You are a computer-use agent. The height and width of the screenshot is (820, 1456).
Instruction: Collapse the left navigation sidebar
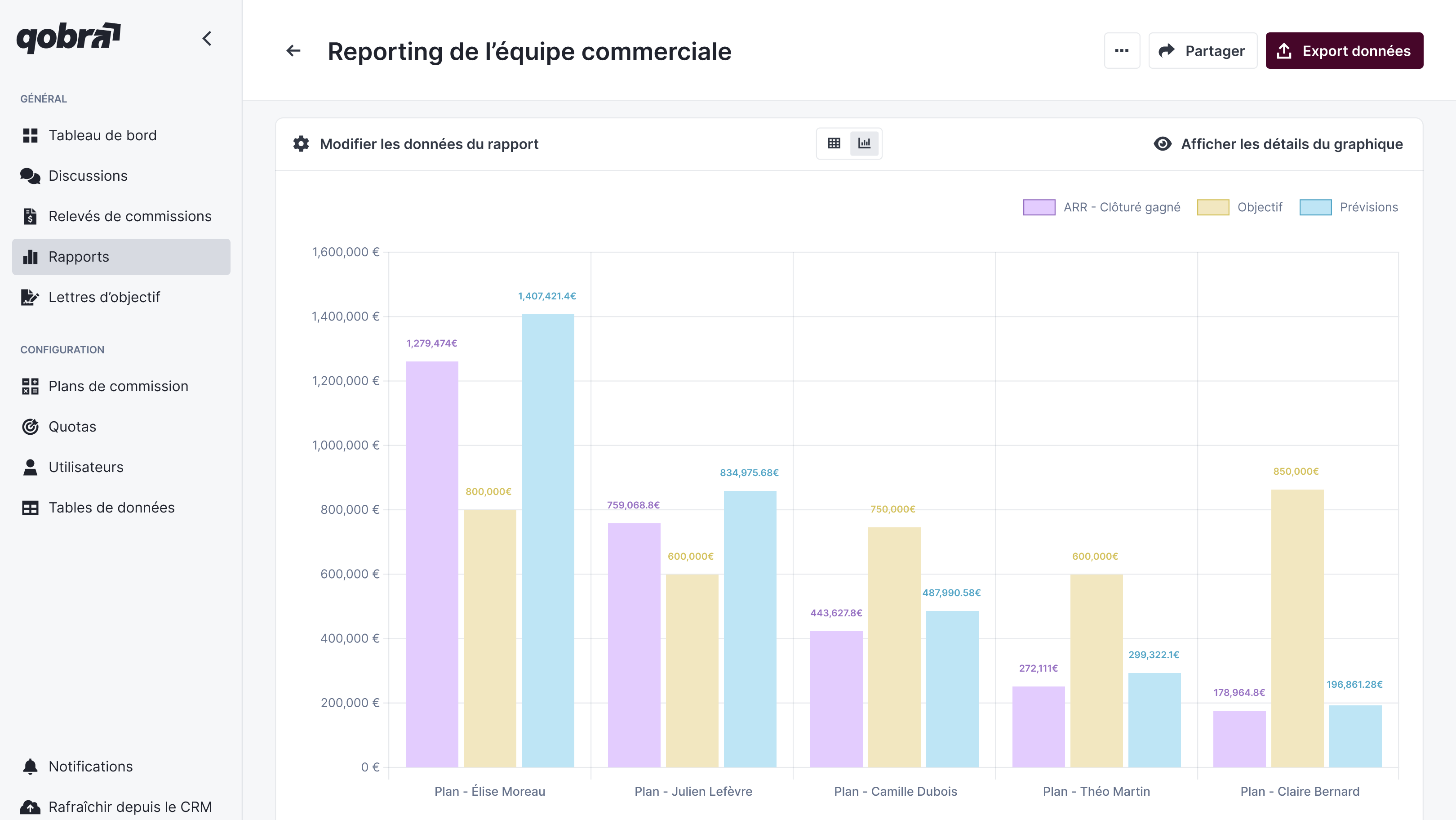coord(206,39)
